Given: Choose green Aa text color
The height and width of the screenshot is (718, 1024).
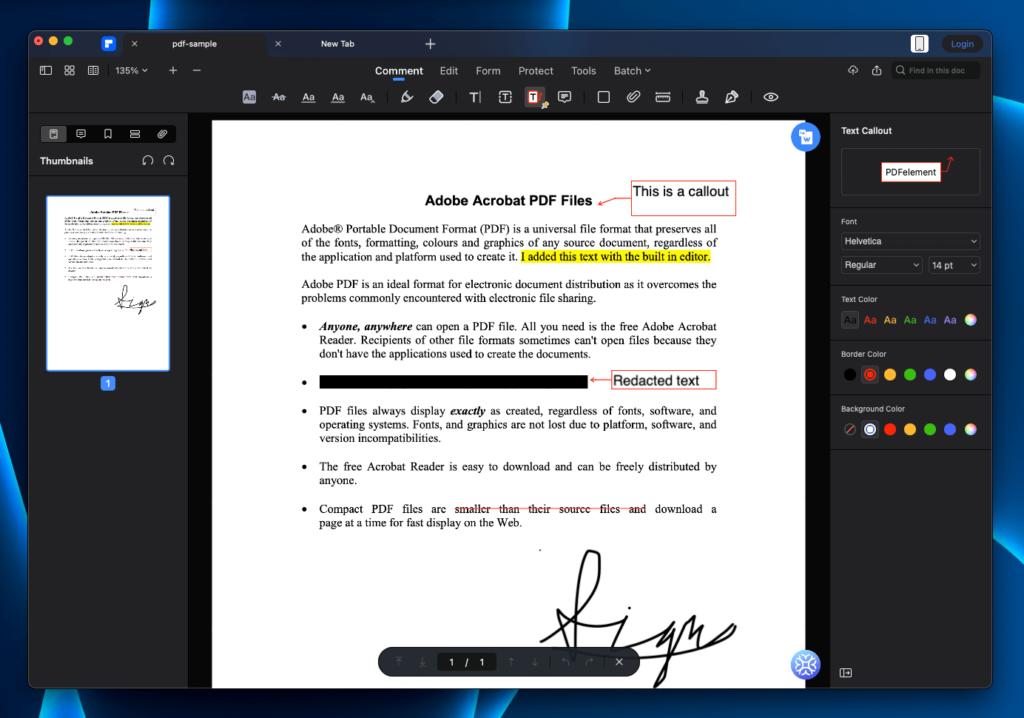Looking at the screenshot, I should [x=910, y=320].
